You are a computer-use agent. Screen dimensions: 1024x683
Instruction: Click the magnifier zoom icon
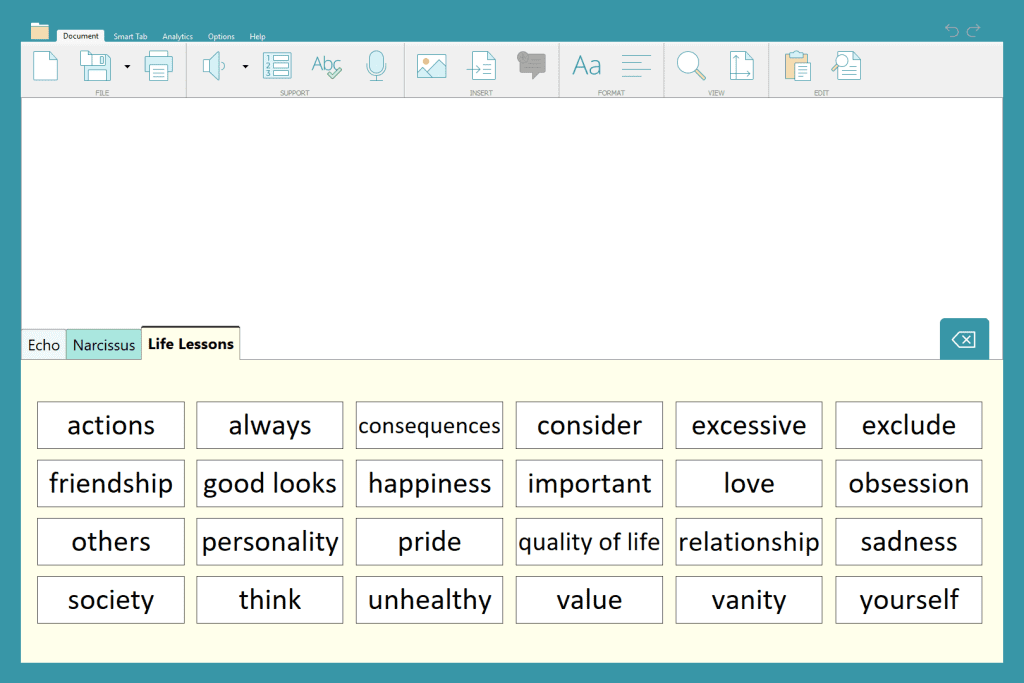pos(691,66)
